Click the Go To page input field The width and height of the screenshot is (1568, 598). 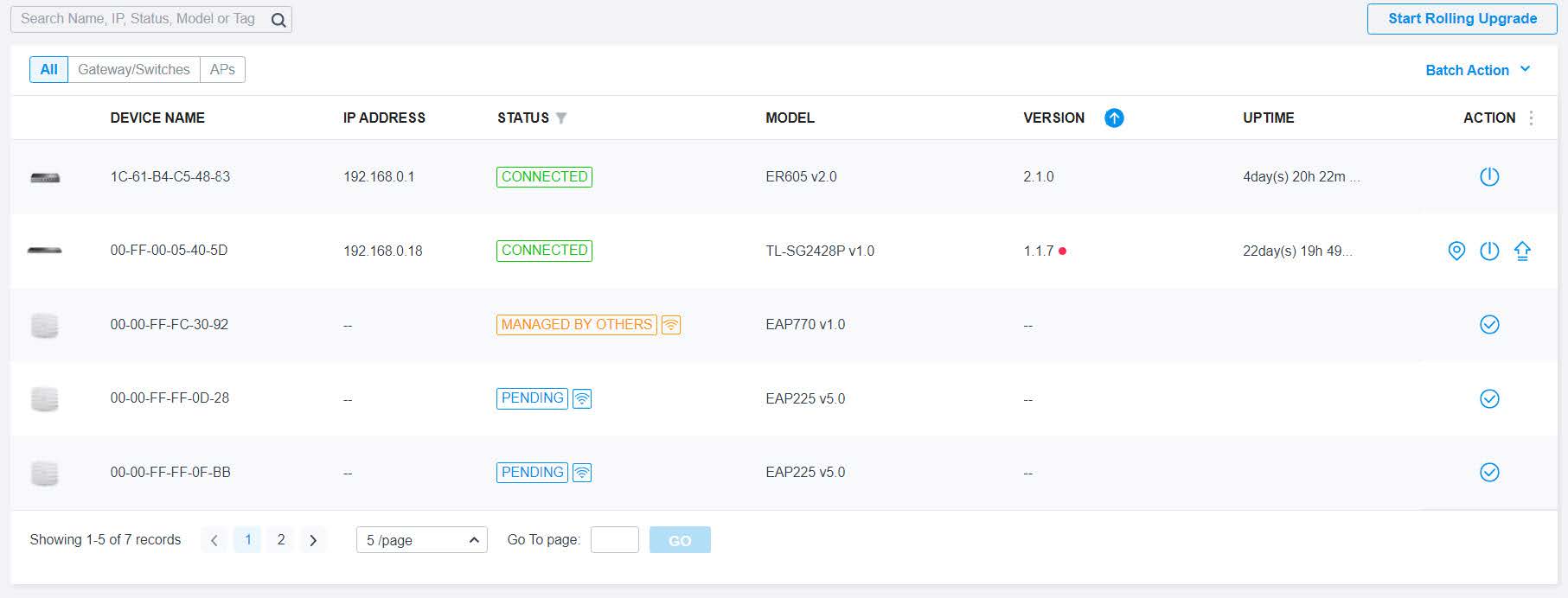pyautogui.click(x=614, y=540)
